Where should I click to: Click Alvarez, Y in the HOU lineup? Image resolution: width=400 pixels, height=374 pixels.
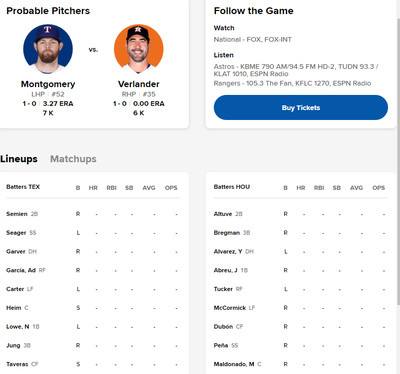(228, 251)
